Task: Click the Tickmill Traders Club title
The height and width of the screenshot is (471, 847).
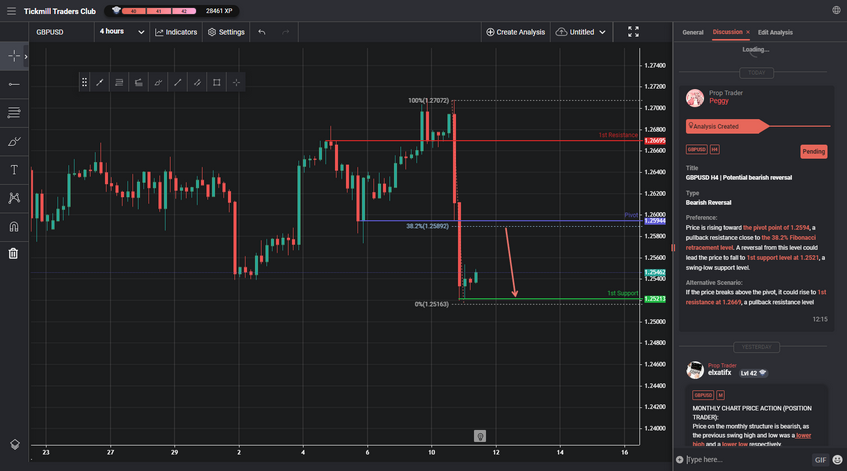Action: 59,11
